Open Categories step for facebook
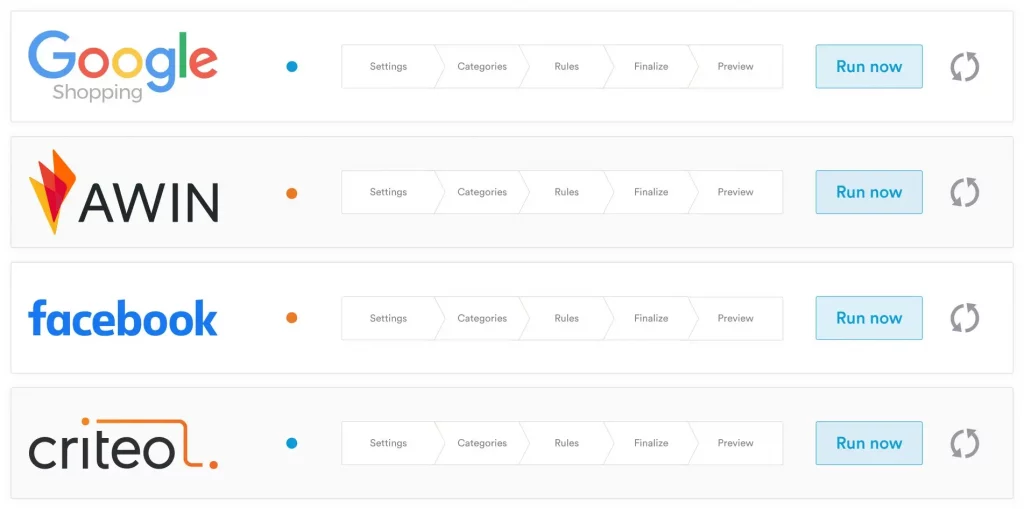The image size is (1024, 509). point(482,318)
